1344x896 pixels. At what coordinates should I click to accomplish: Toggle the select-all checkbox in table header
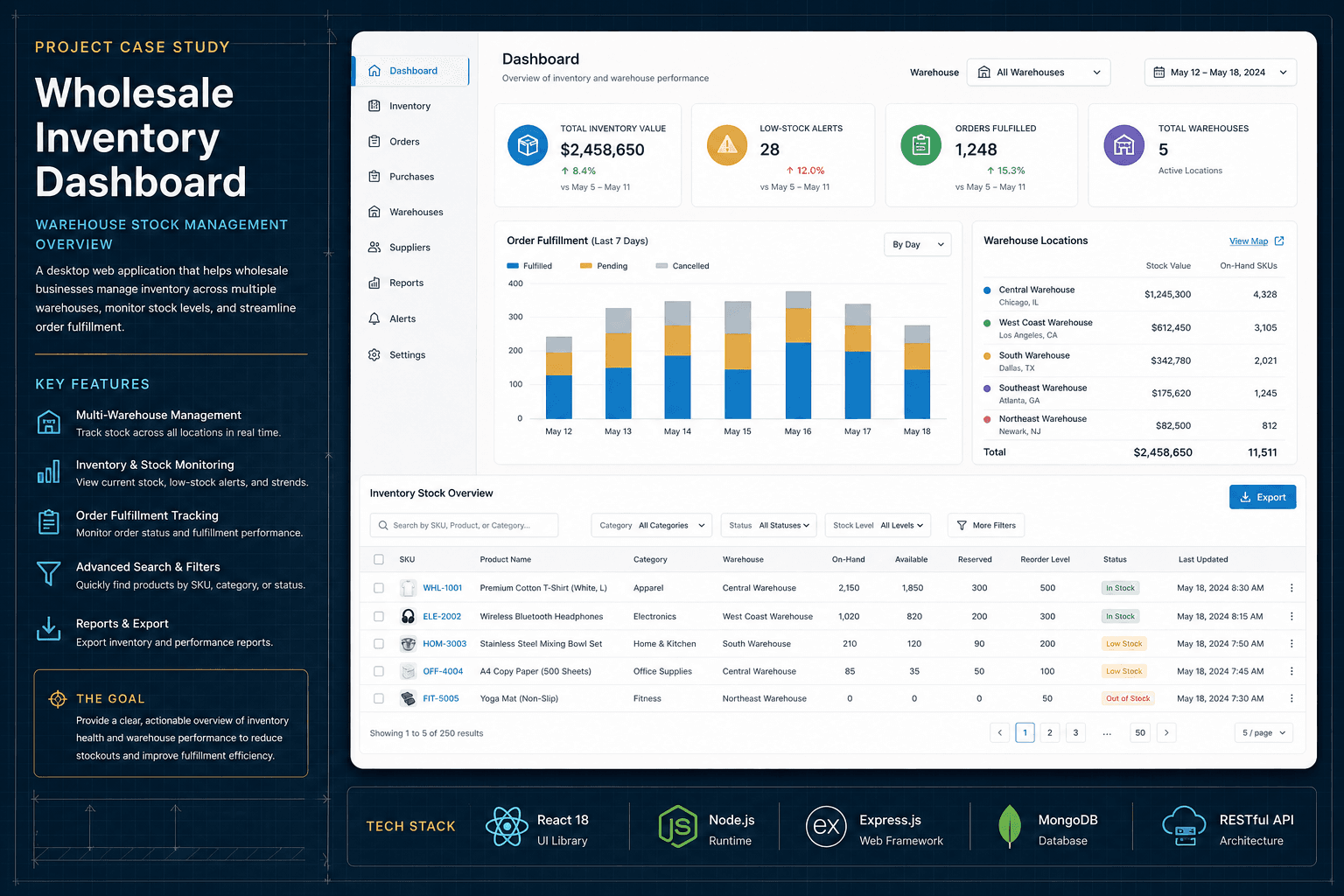[379, 559]
